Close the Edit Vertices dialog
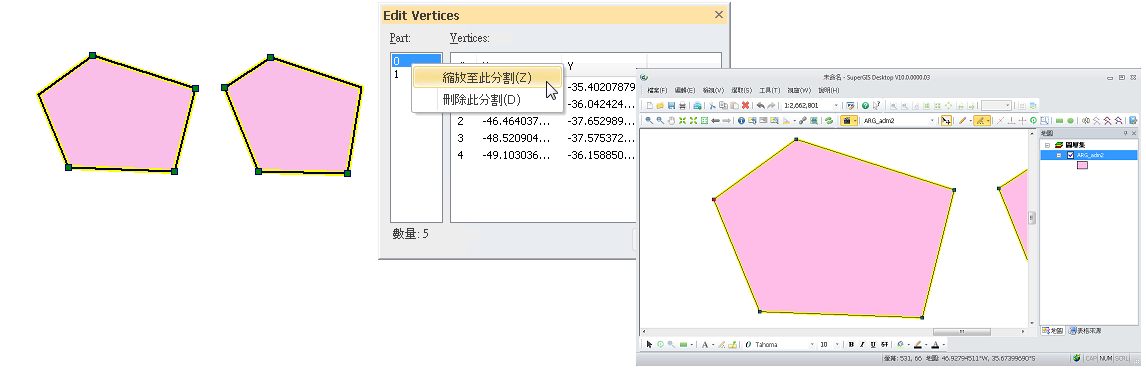This screenshot has width=1146, height=374. (718, 15)
